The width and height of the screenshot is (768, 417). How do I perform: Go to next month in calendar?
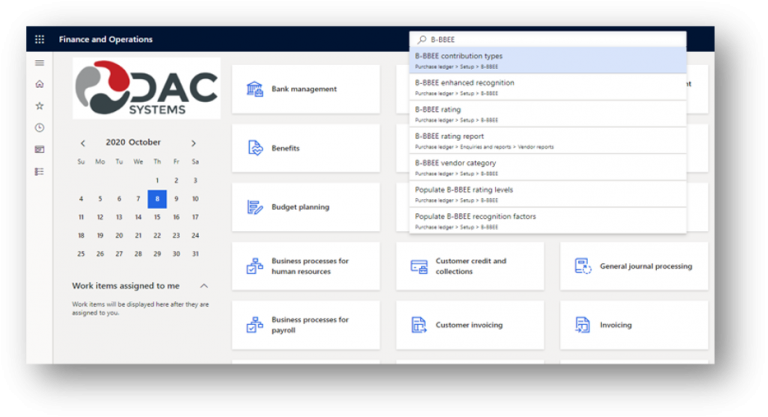click(x=194, y=143)
